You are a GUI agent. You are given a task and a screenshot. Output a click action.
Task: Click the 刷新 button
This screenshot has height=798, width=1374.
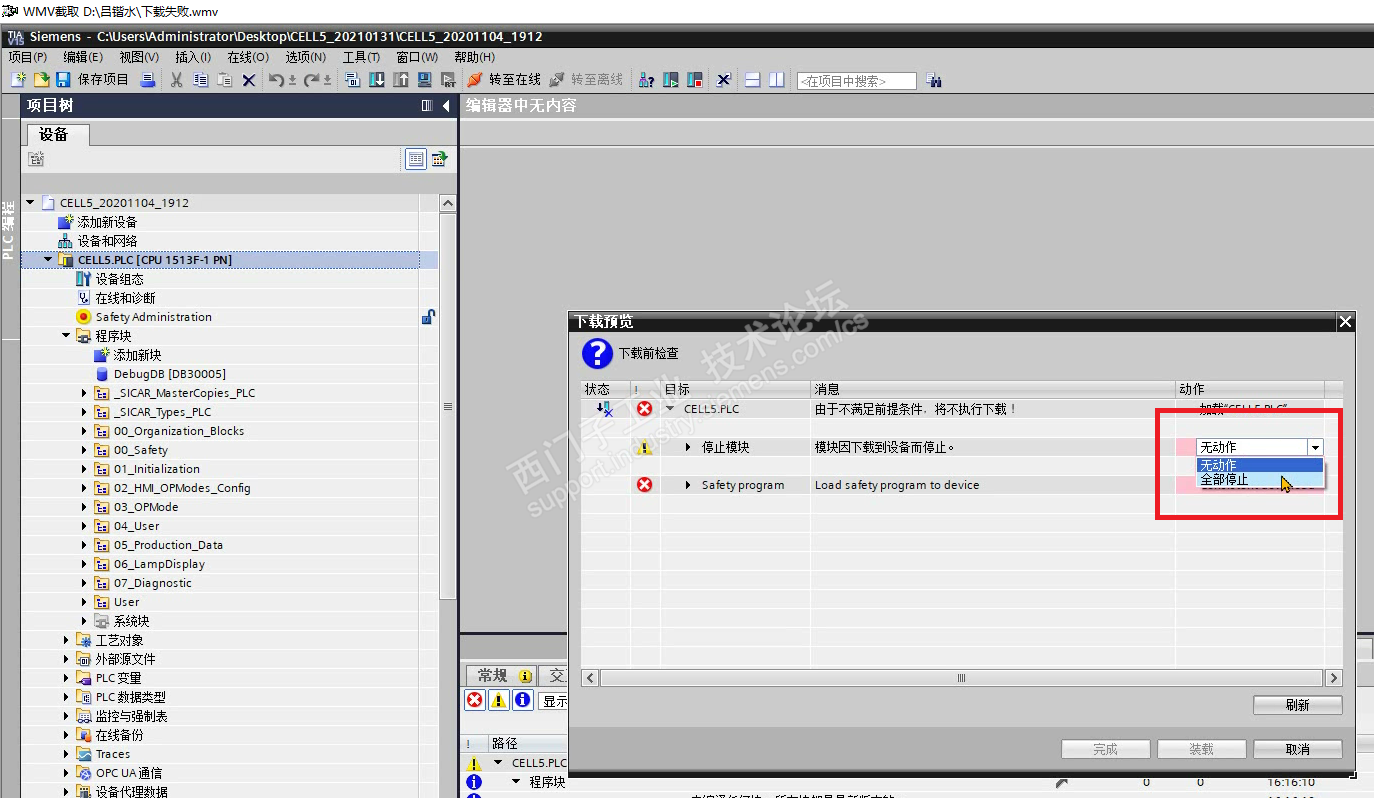click(1298, 705)
